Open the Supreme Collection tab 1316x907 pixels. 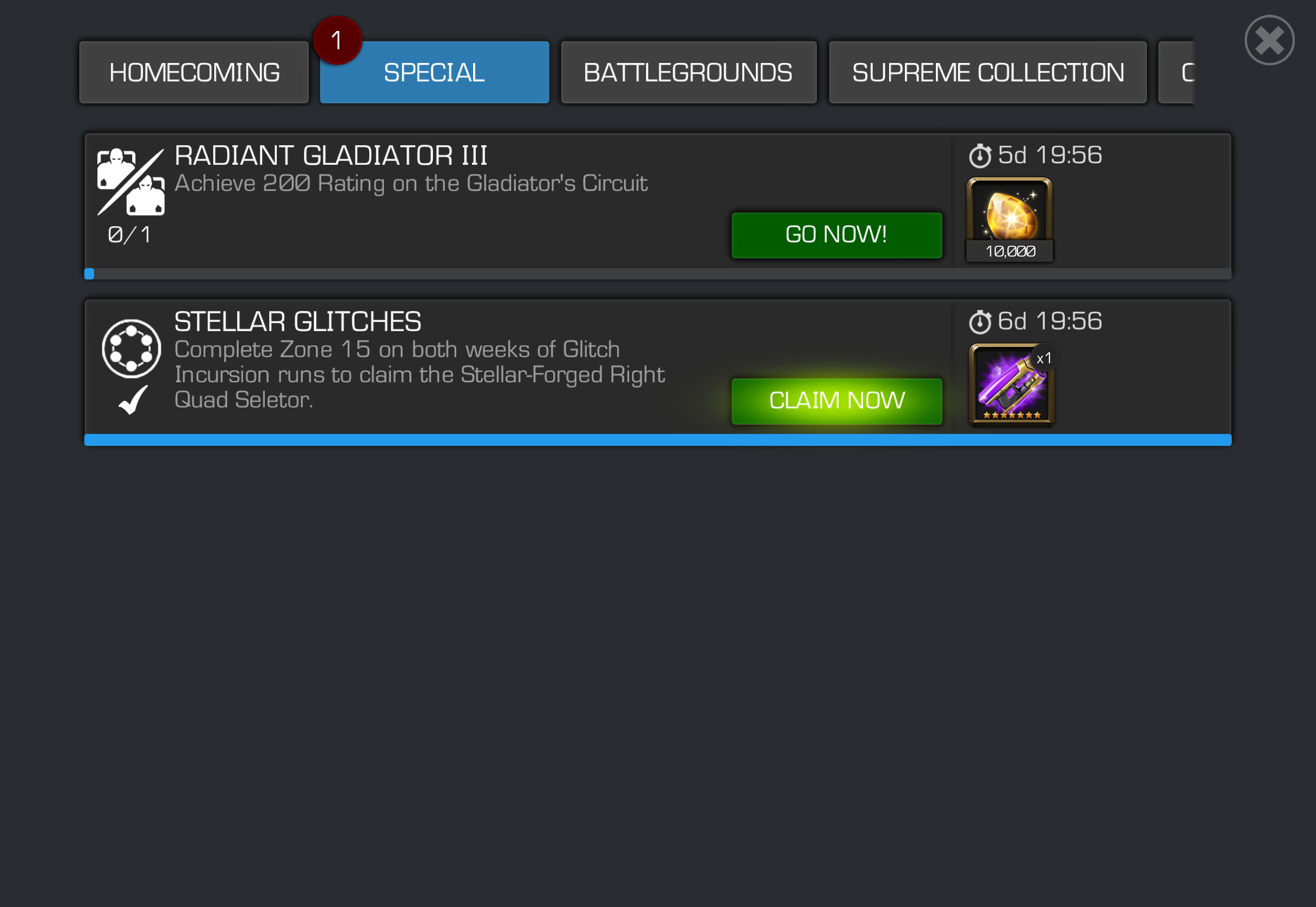tap(988, 72)
